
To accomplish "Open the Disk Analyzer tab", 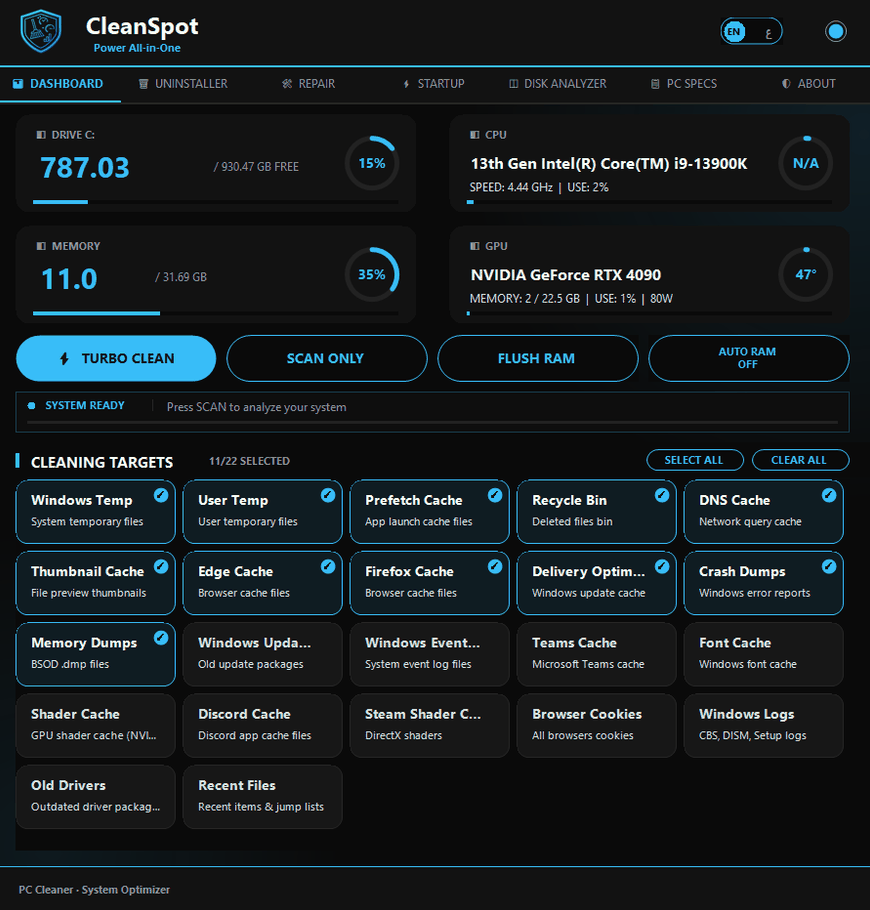I will click(x=558, y=84).
